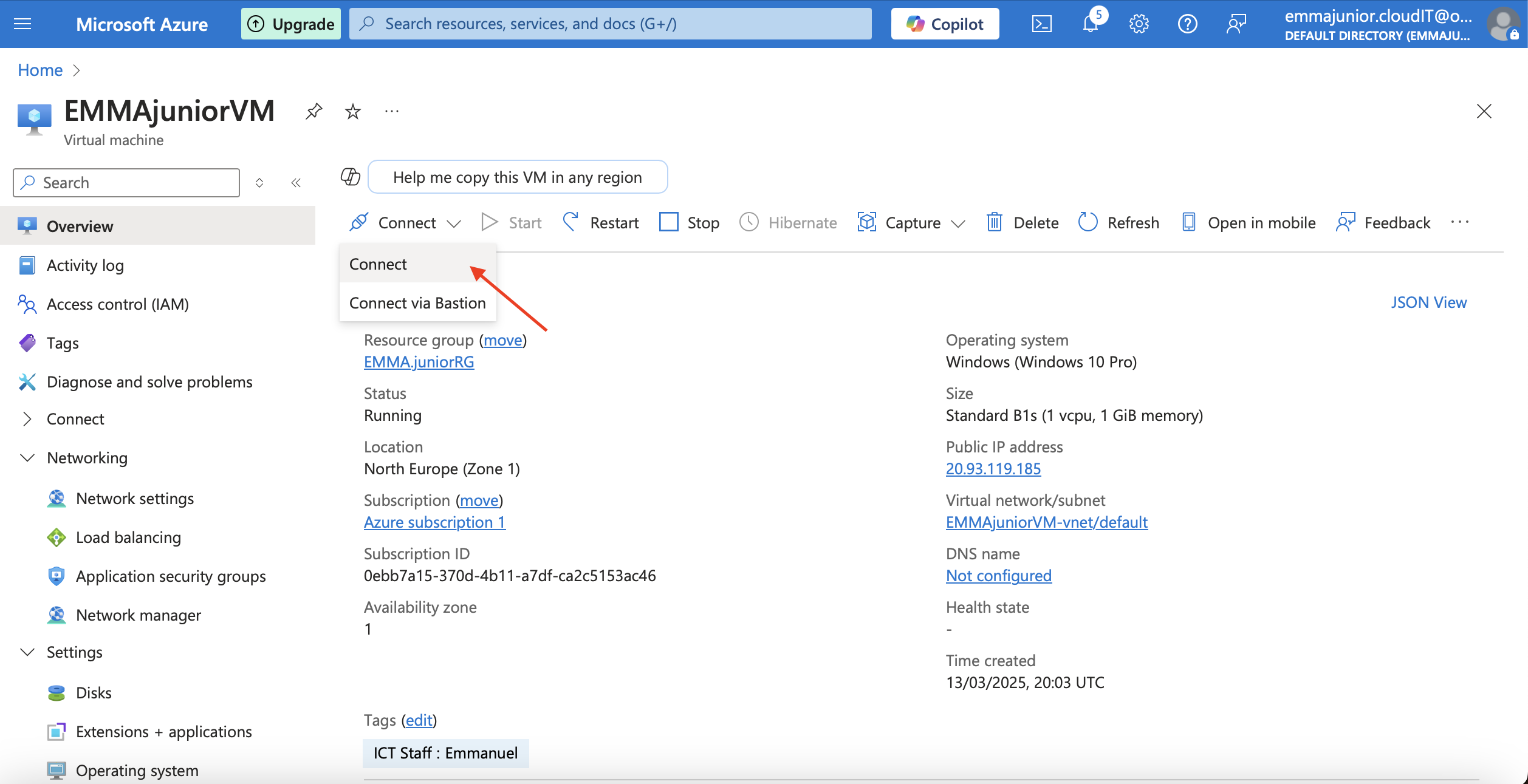Focus the sidebar Search box
The width and height of the screenshot is (1528, 784).
126,183
